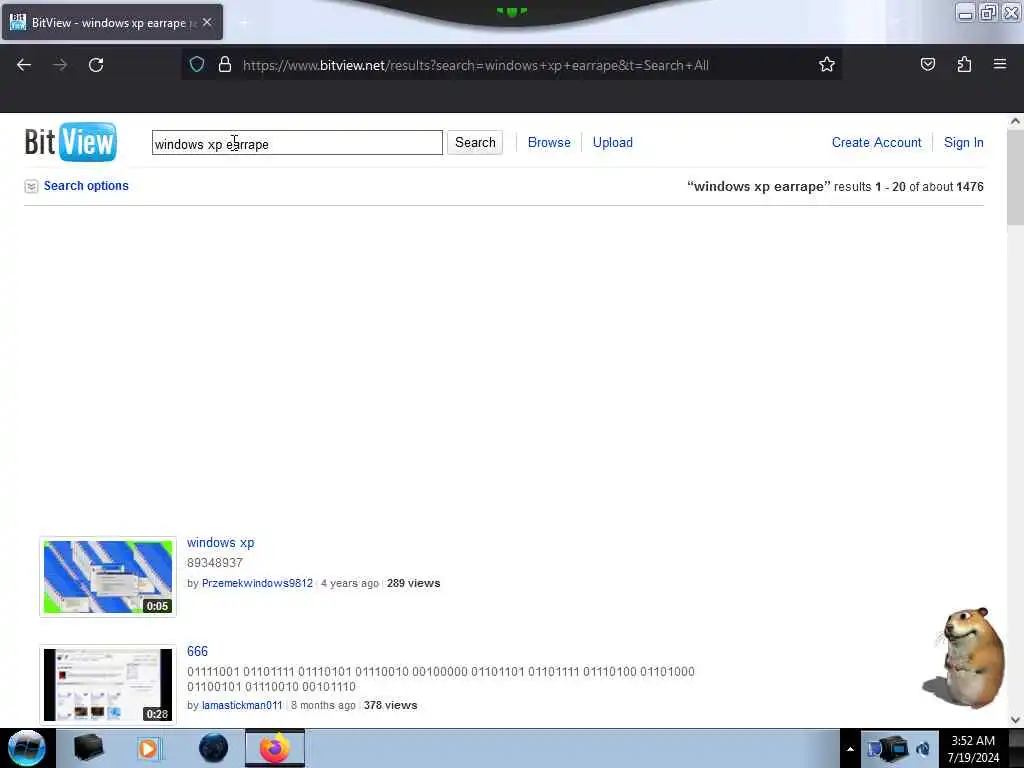Open the 666 video thumbnail
The image size is (1024, 768).
(x=108, y=685)
